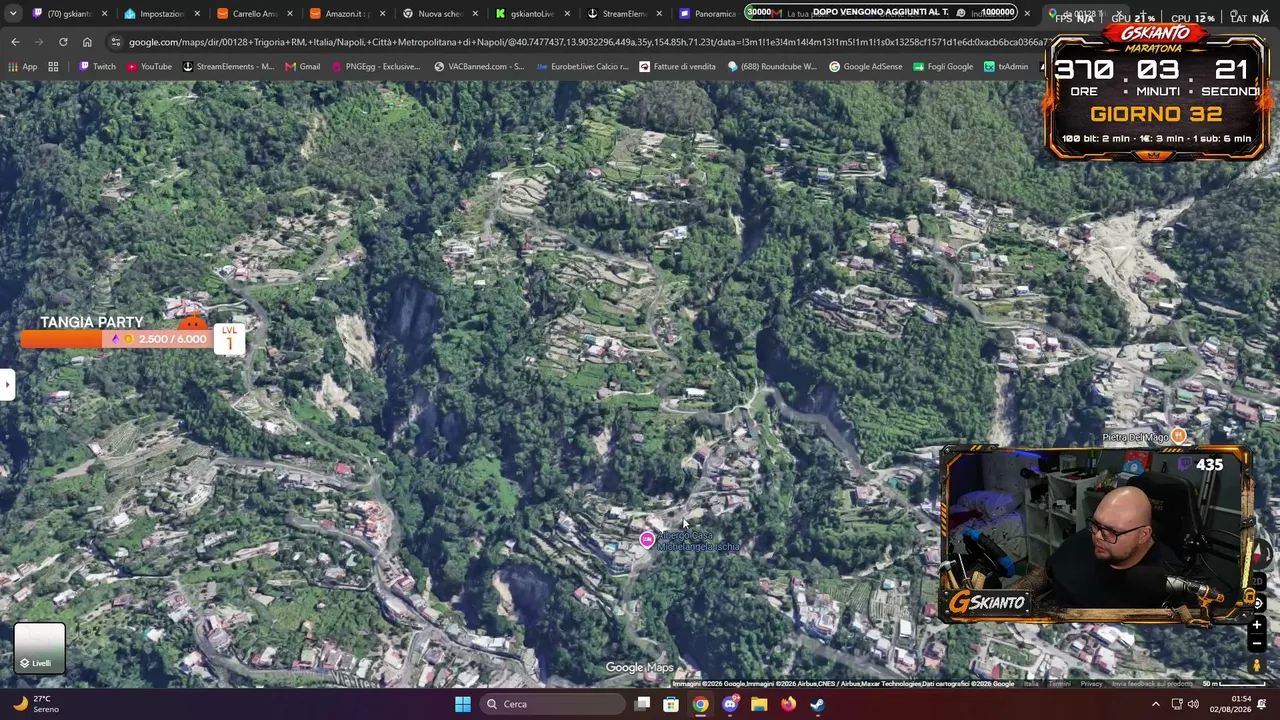
Task: Open the browser home page
Action: pyautogui.click(x=87, y=42)
